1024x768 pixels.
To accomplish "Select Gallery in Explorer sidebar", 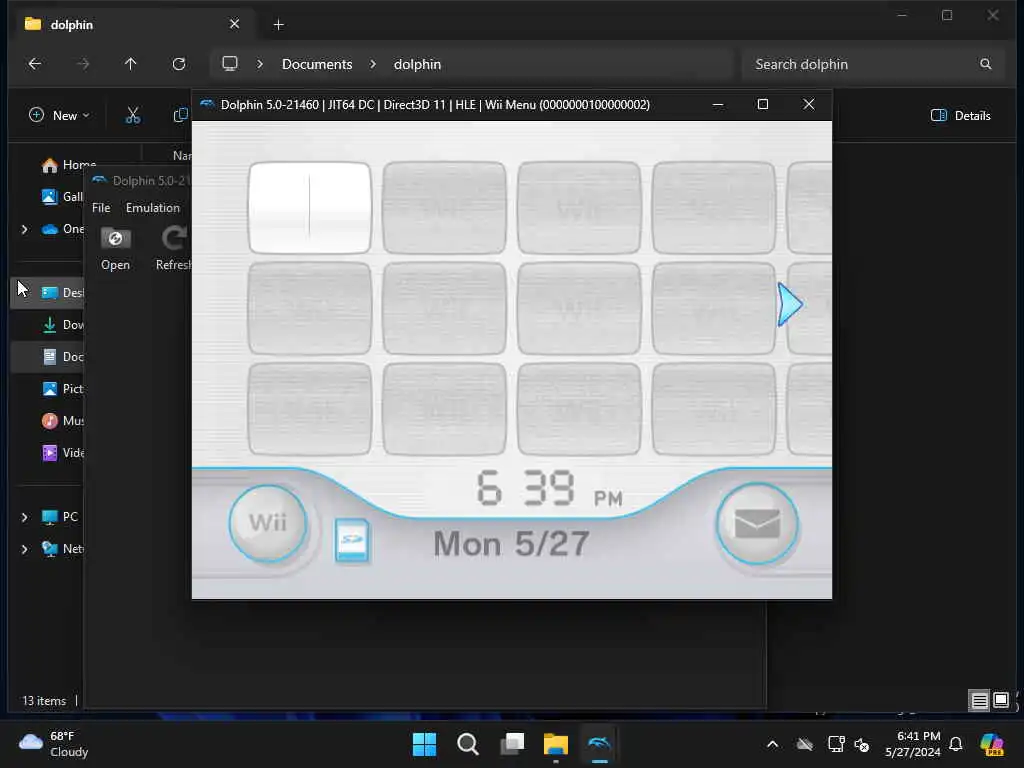I will 62,197.
